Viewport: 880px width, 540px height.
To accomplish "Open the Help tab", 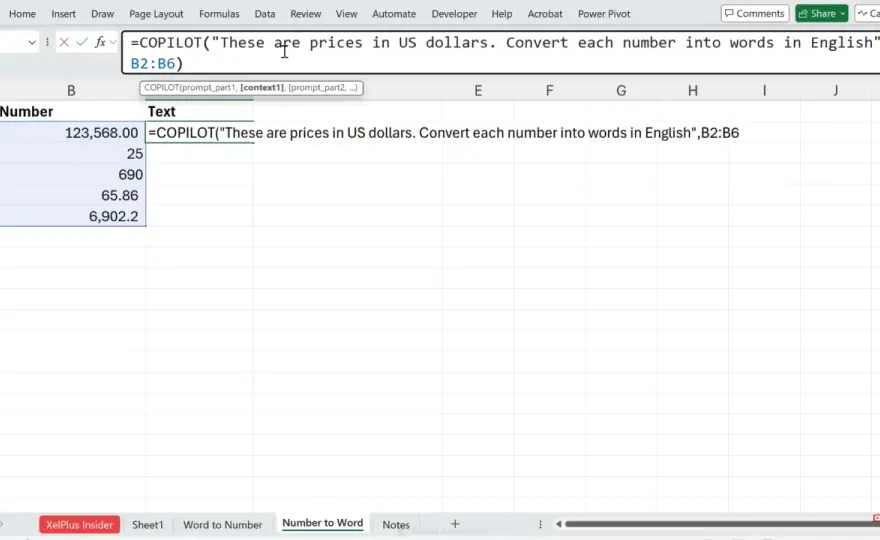I will 502,13.
